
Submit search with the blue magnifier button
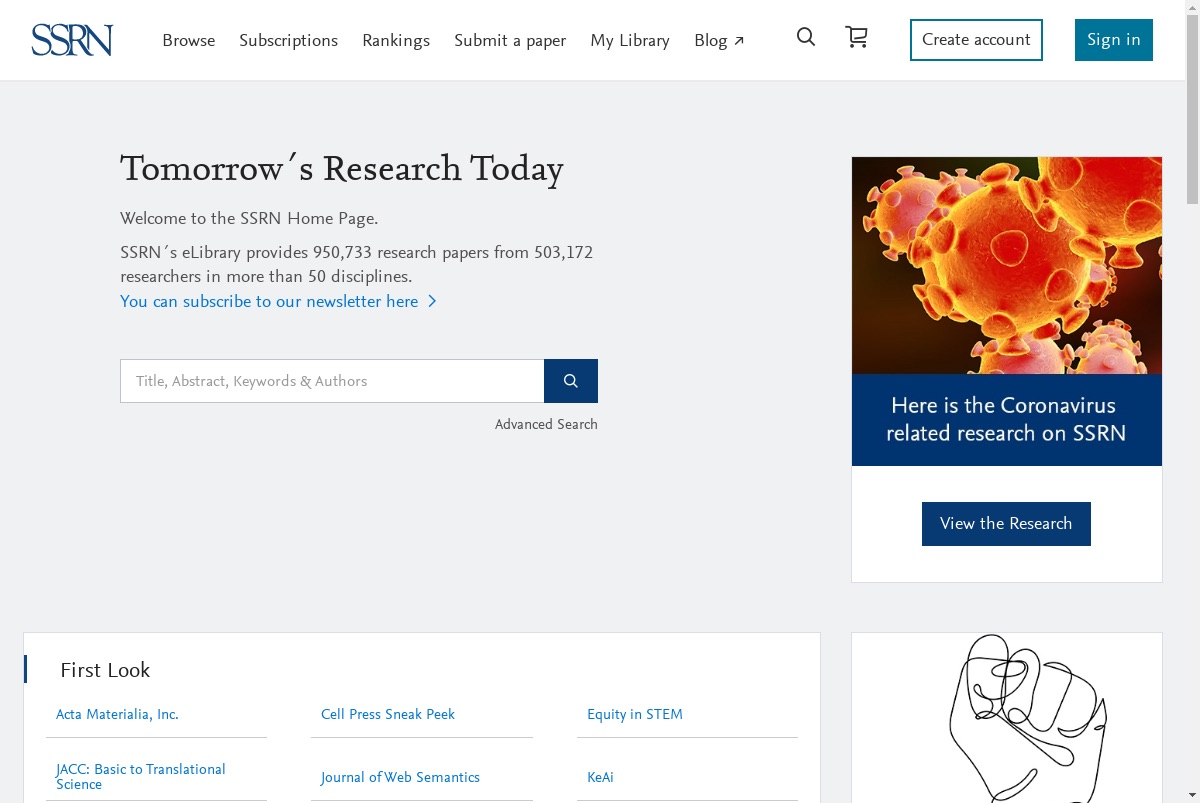571,381
